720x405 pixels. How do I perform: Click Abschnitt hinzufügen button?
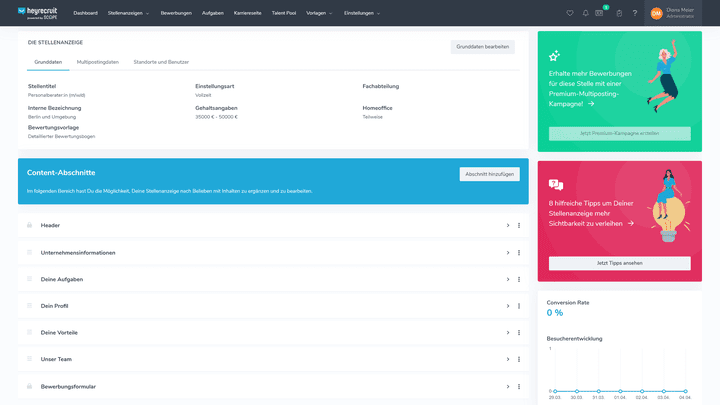[489, 174]
